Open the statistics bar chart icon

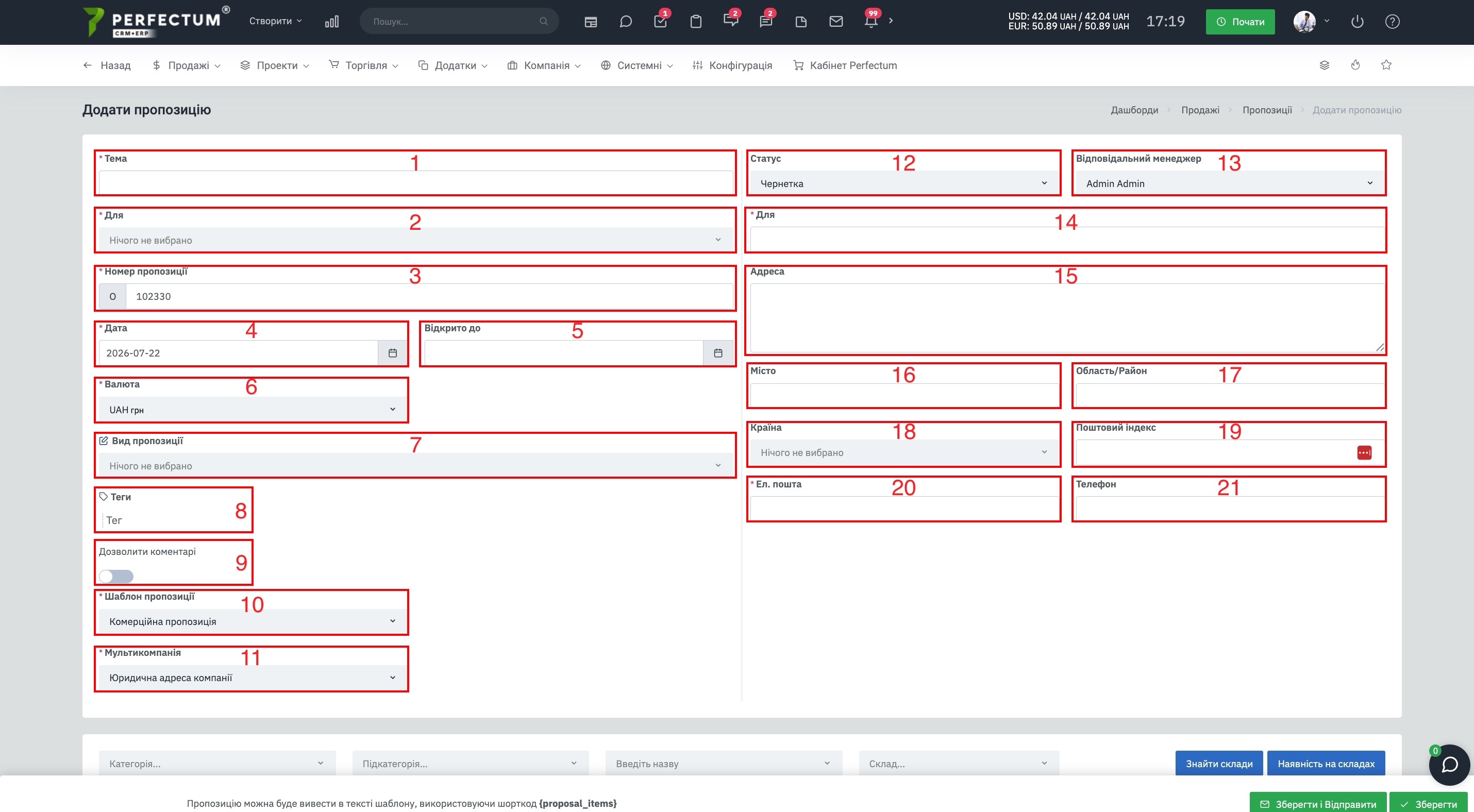pyautogui.click(x=332, y=22)
